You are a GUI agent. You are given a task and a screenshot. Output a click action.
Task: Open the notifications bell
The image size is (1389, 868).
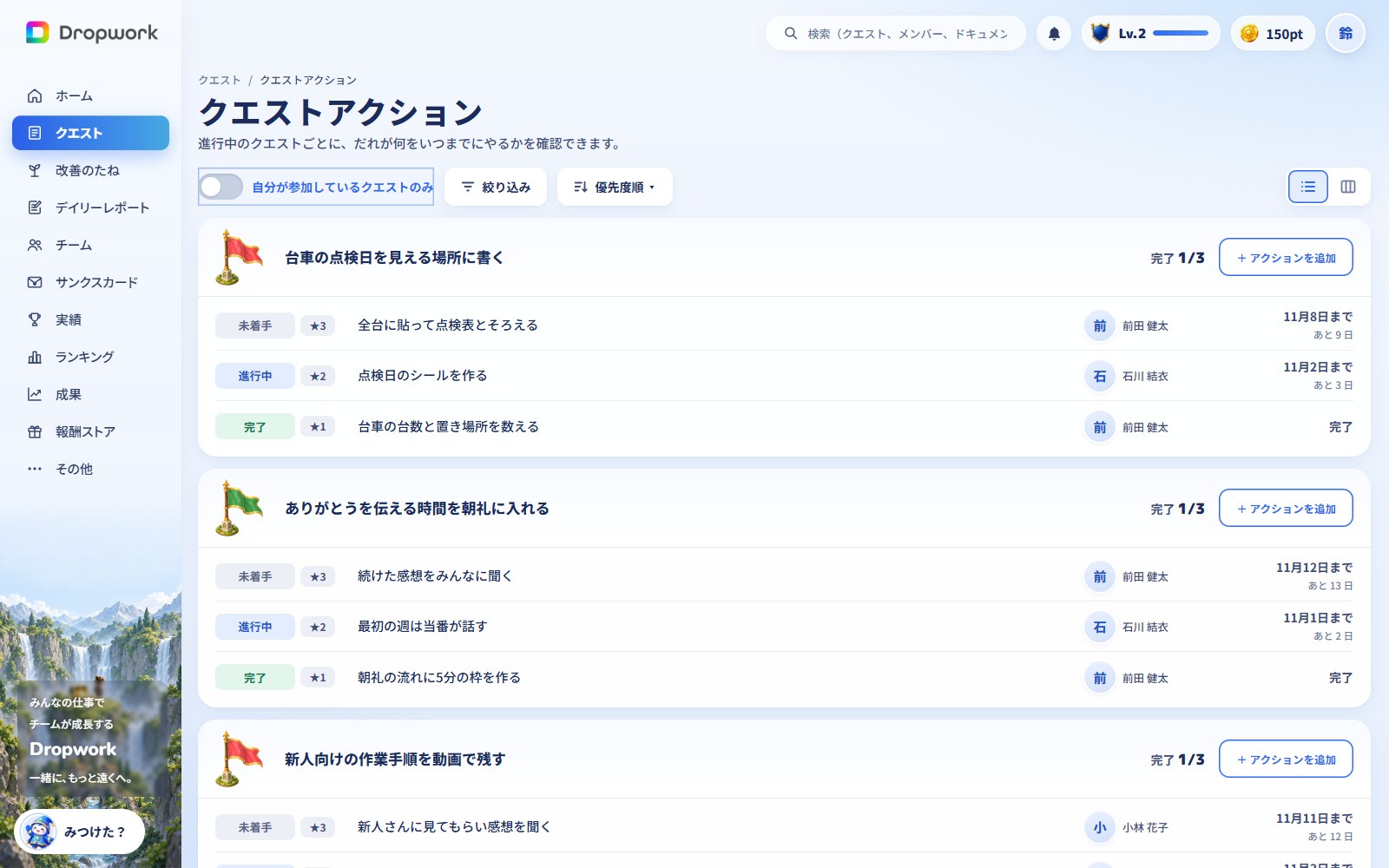tap(1054, 33)
